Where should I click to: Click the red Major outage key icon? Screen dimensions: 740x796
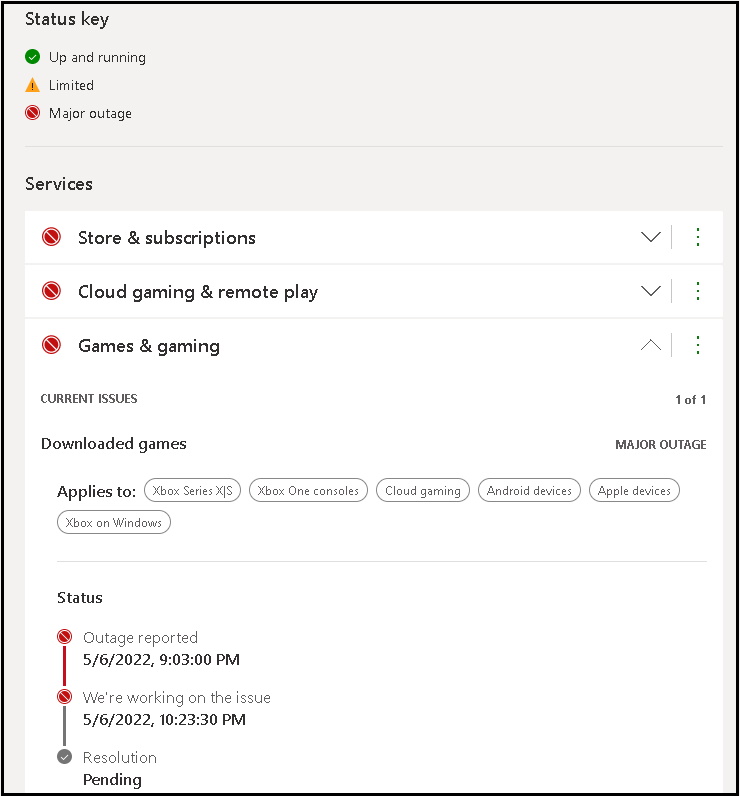click(32, 113)
